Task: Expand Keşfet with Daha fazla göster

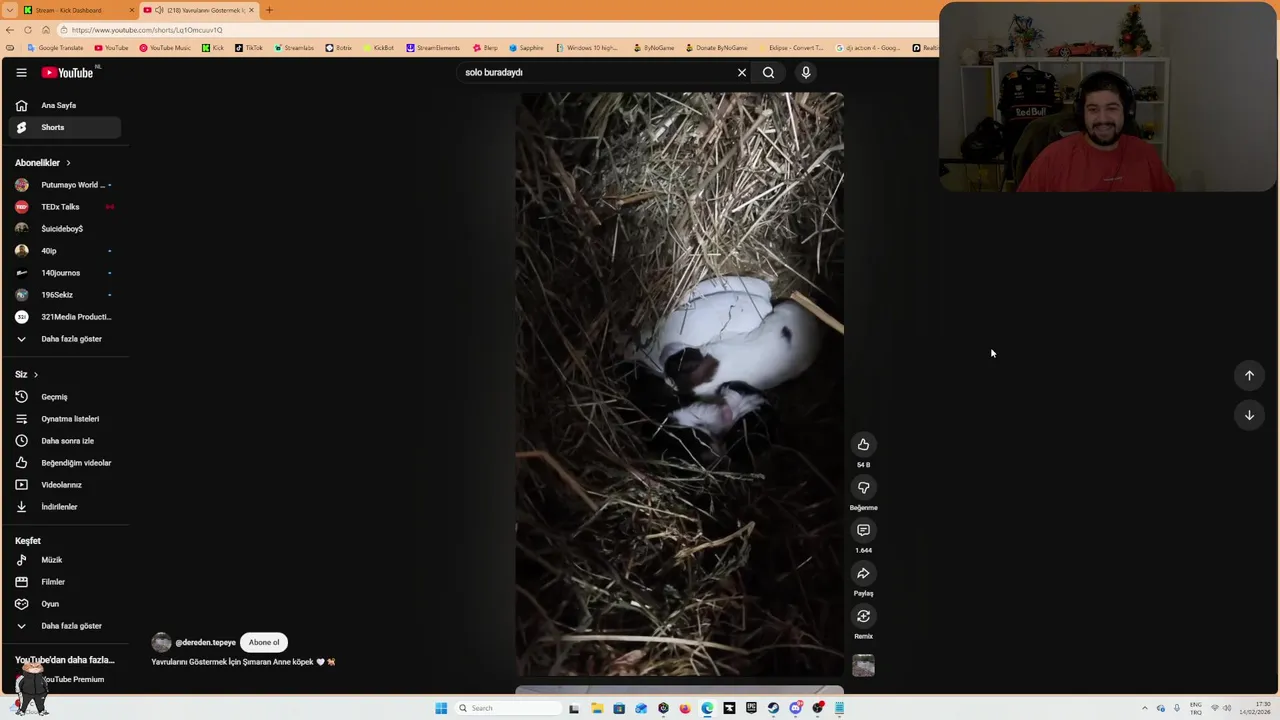Action: coord(64,626)
